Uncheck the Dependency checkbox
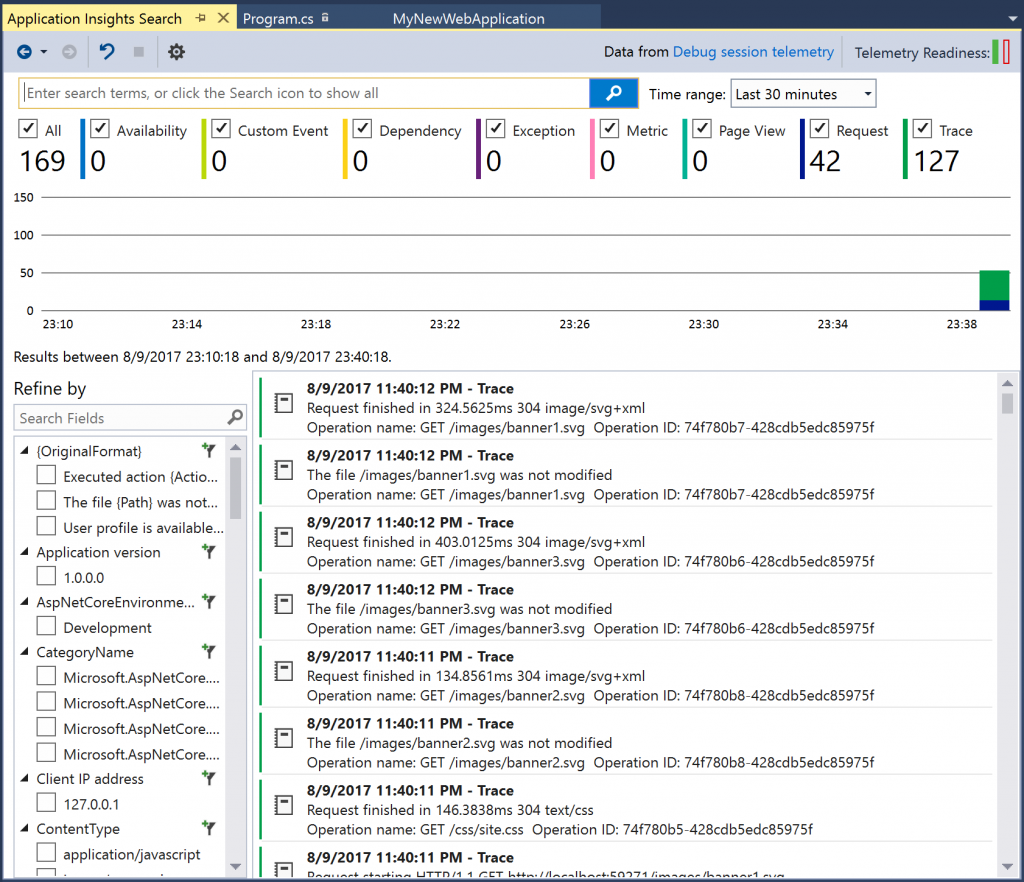 [x=362, y=129]
